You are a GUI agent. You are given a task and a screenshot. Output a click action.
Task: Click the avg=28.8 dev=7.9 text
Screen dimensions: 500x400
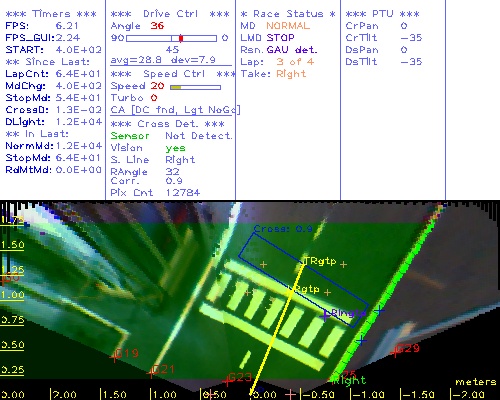coord(163,60)
